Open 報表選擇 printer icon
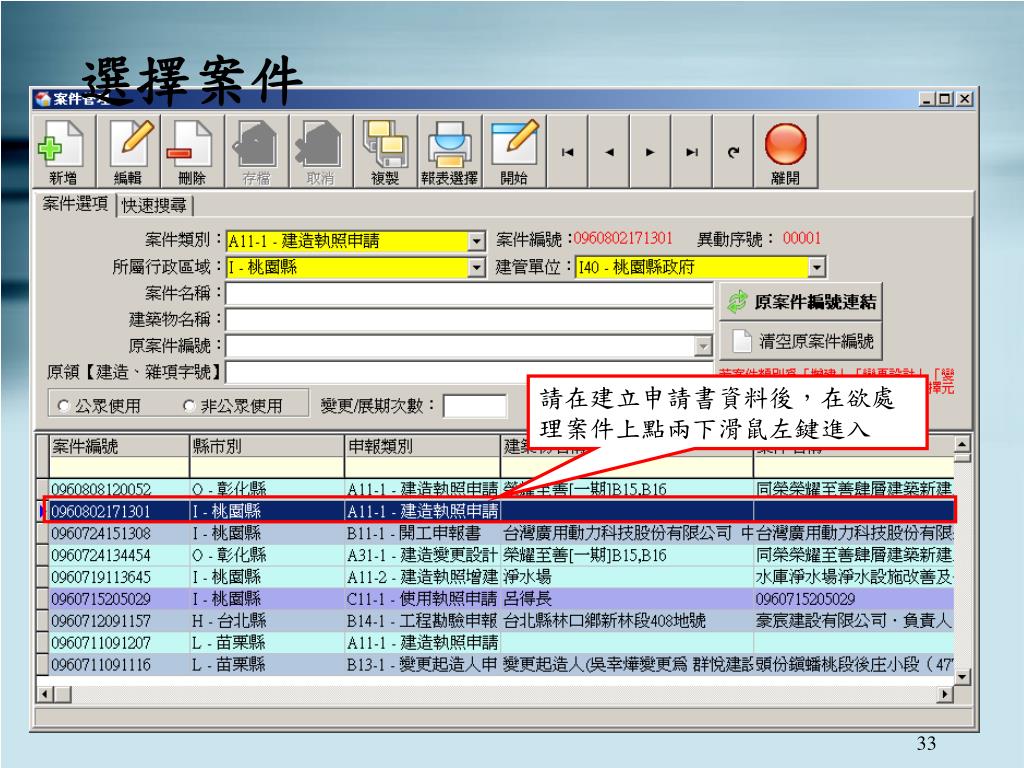This screenshot has height=768, width=1024. click(449, 152)
